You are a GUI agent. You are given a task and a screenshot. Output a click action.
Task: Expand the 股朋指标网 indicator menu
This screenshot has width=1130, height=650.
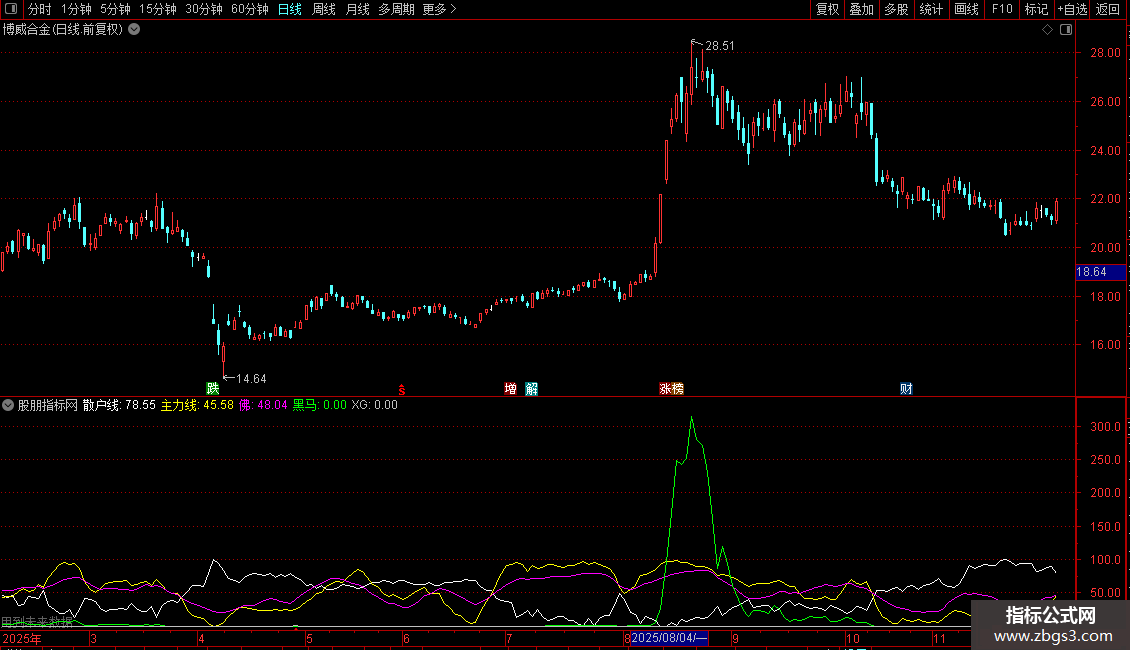click(x=8, y=405)
